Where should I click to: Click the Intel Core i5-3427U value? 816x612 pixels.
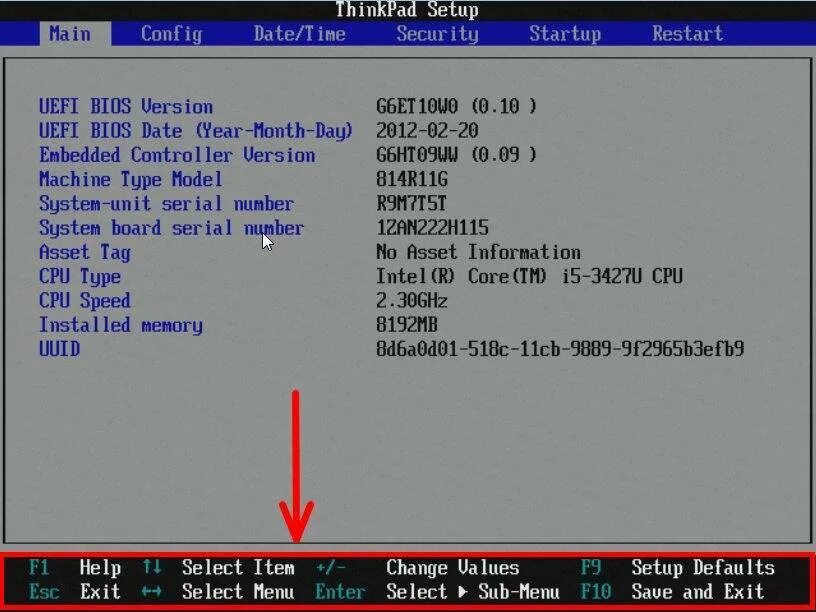pos(529,276)
